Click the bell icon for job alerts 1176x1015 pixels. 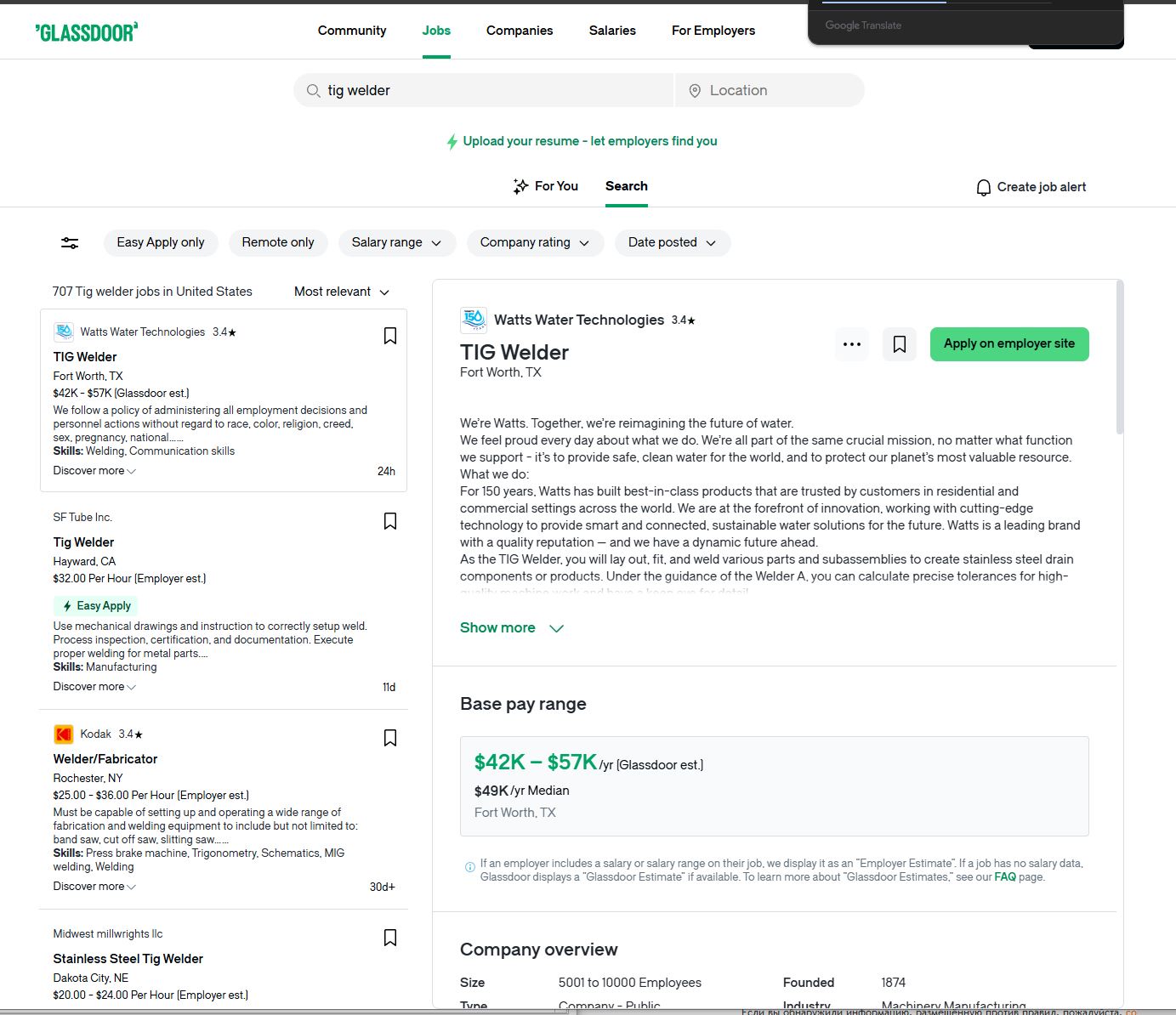click(x=983, y=187)
